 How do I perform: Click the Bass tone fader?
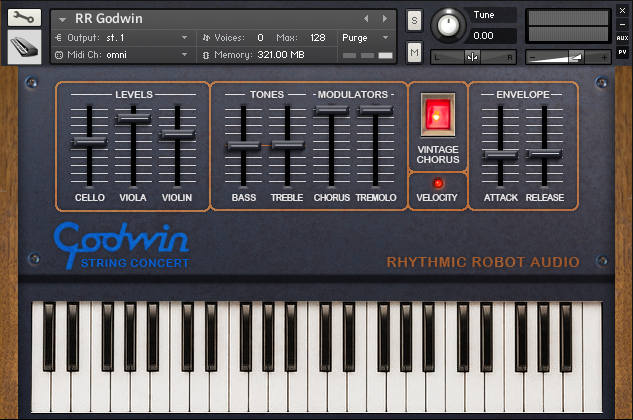tap(243, 145)
